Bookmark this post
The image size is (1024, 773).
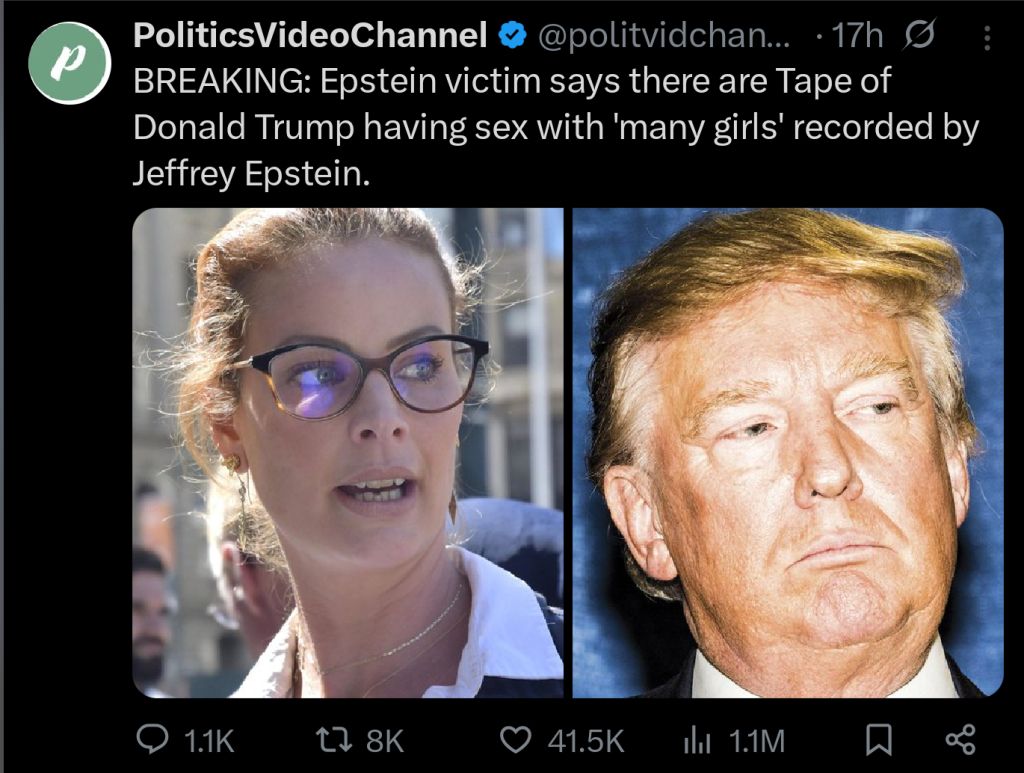[x=878, y=740]
